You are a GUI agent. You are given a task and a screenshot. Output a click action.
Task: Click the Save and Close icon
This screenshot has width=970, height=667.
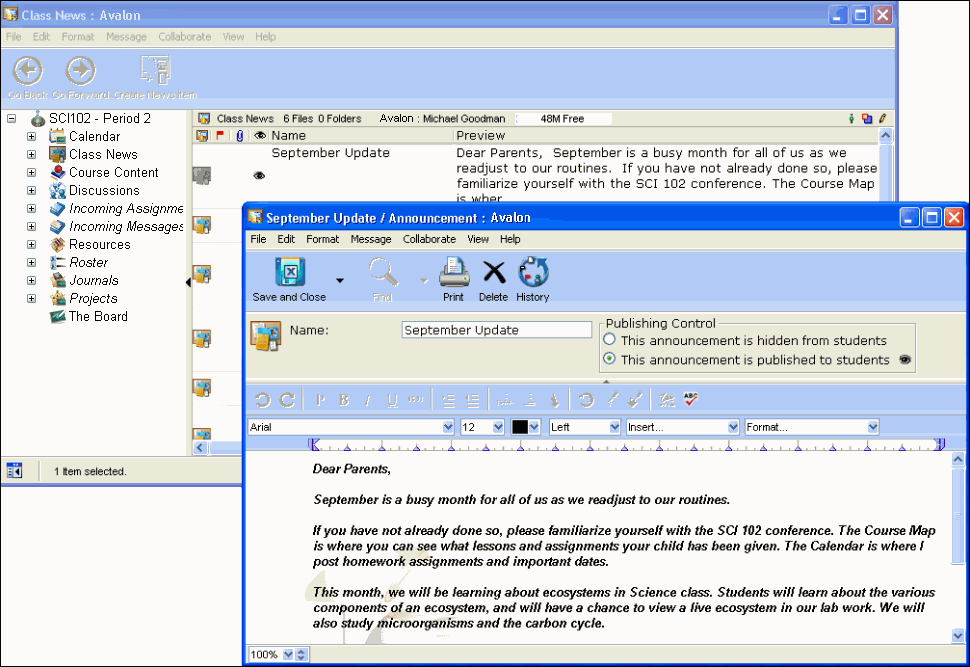pyautogui.click(x=289, y=273)
